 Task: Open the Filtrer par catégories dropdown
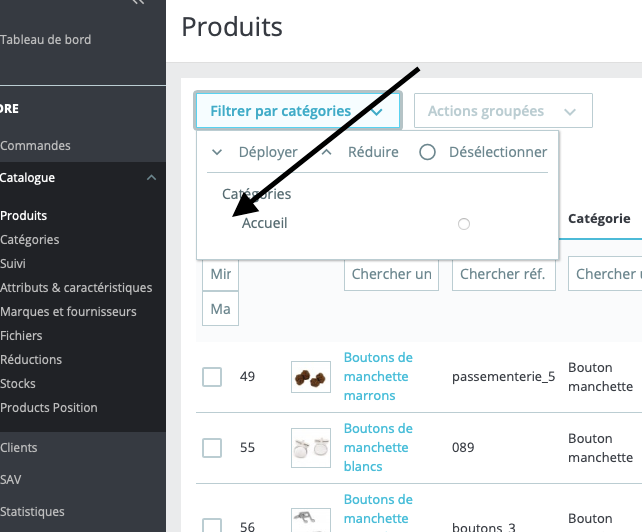(297, 111)
